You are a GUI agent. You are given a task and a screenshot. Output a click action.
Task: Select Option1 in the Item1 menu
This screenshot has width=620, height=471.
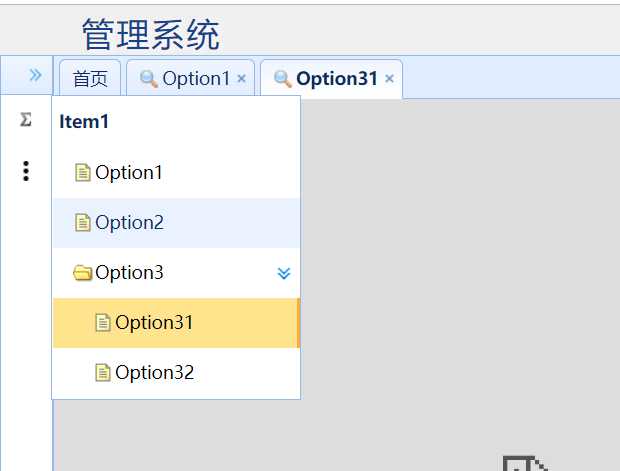[129, 173]
